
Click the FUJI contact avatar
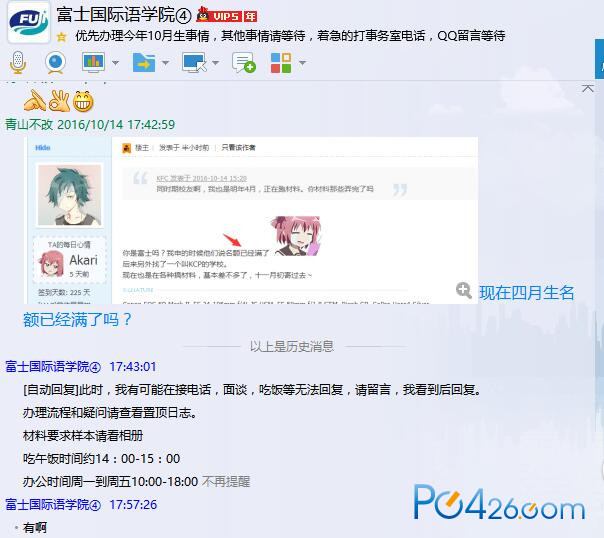pyautogui.click(x=29, y=22)
